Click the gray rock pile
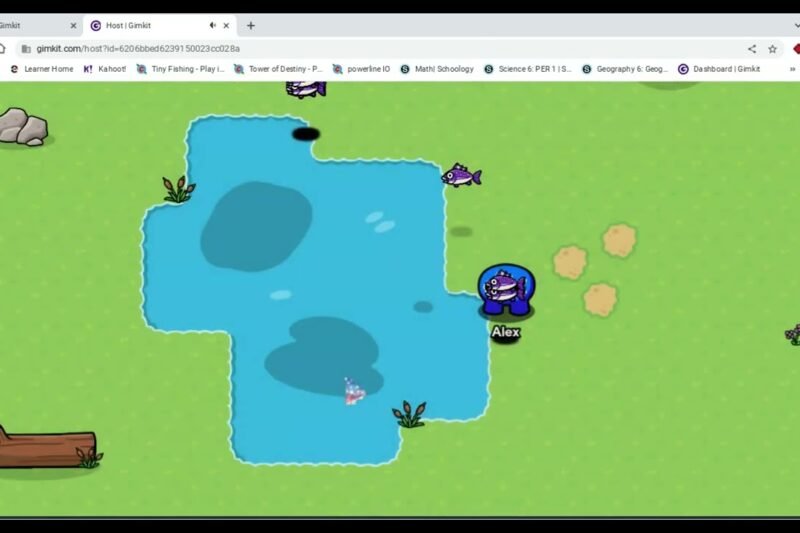Image resolution: width=800 pixels, height=533 pixels. [23, 126]
